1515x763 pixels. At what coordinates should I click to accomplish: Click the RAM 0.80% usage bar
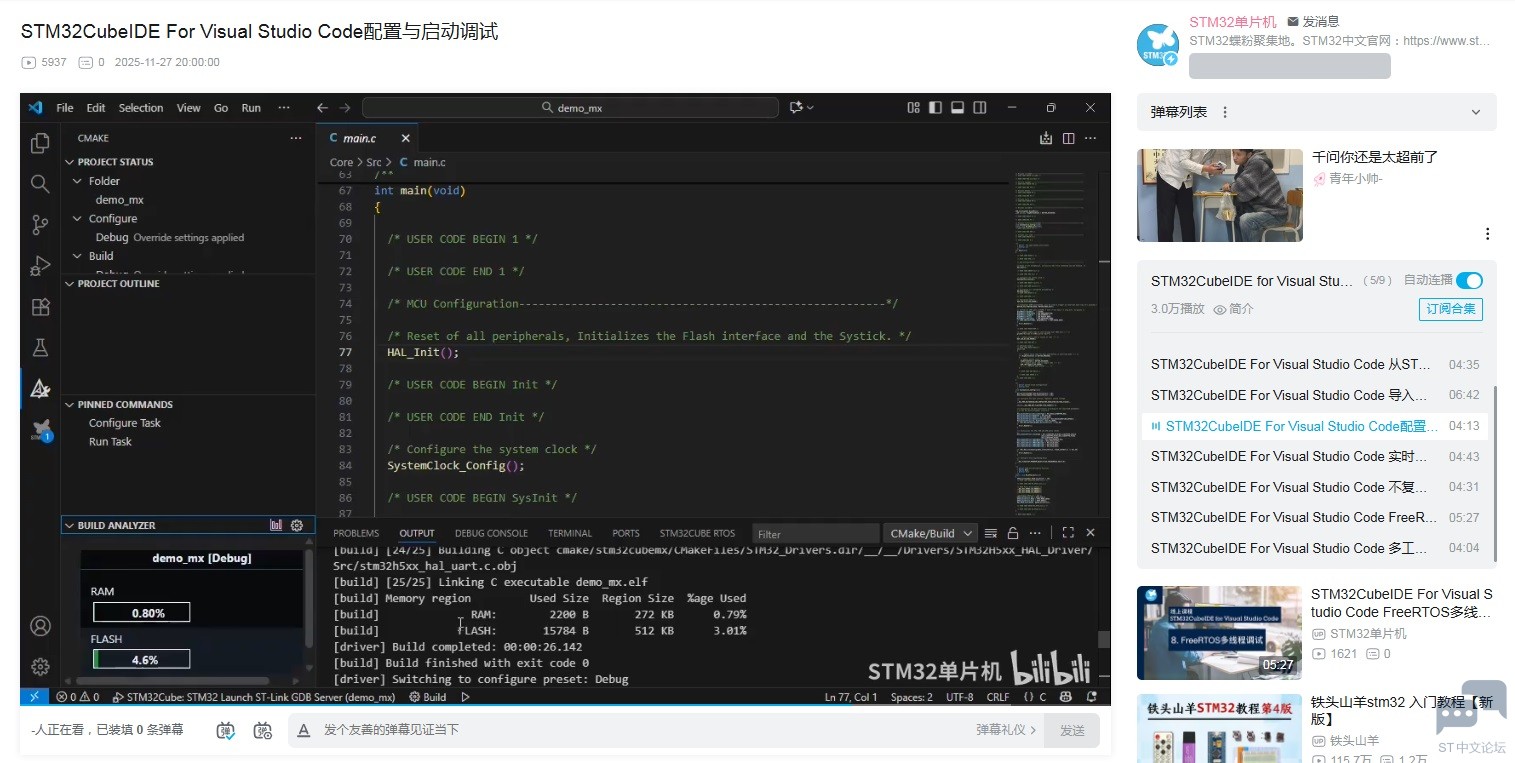(x=141, y=613)
